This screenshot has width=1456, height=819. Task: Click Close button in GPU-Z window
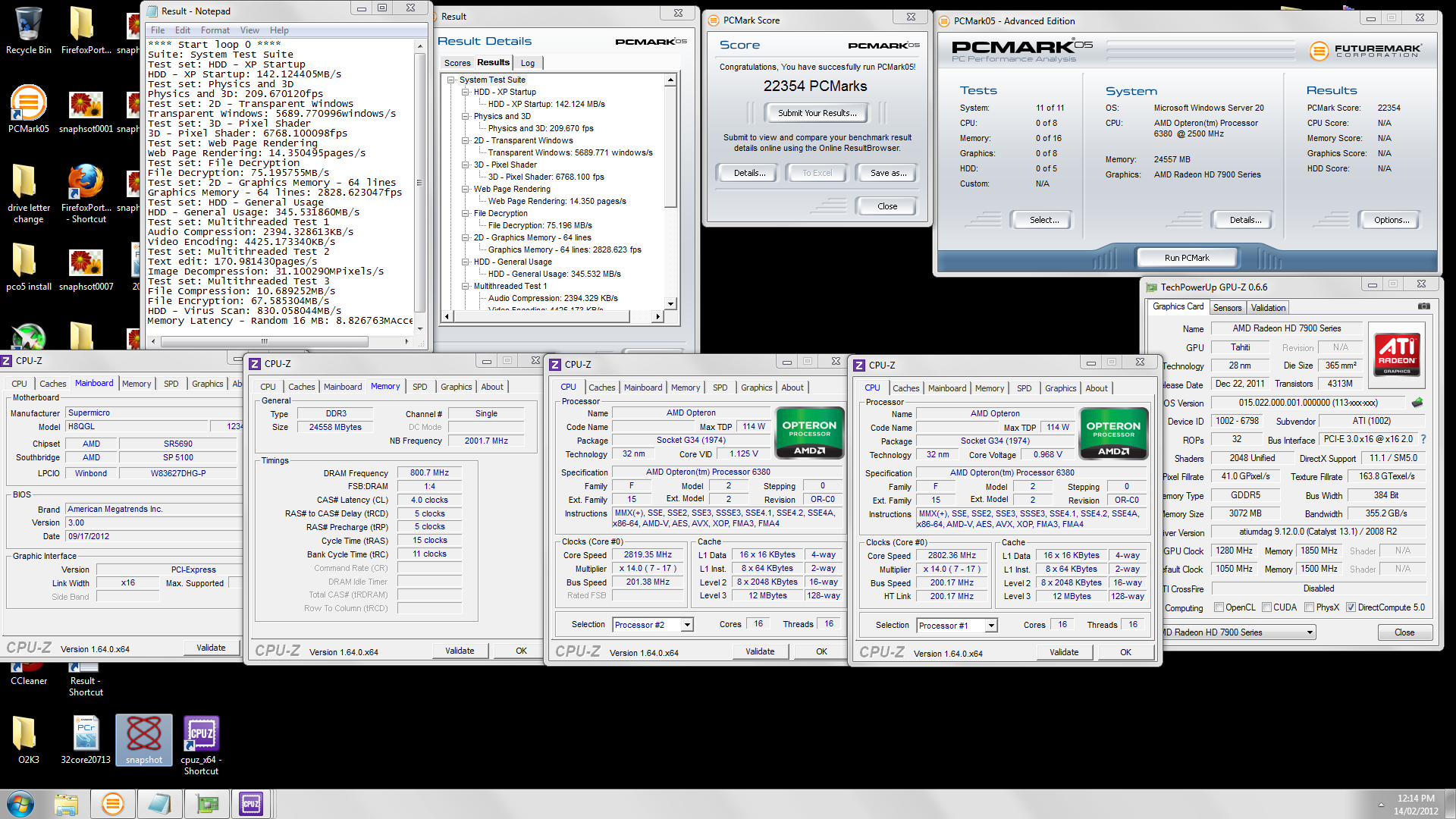coord(1404,632)
